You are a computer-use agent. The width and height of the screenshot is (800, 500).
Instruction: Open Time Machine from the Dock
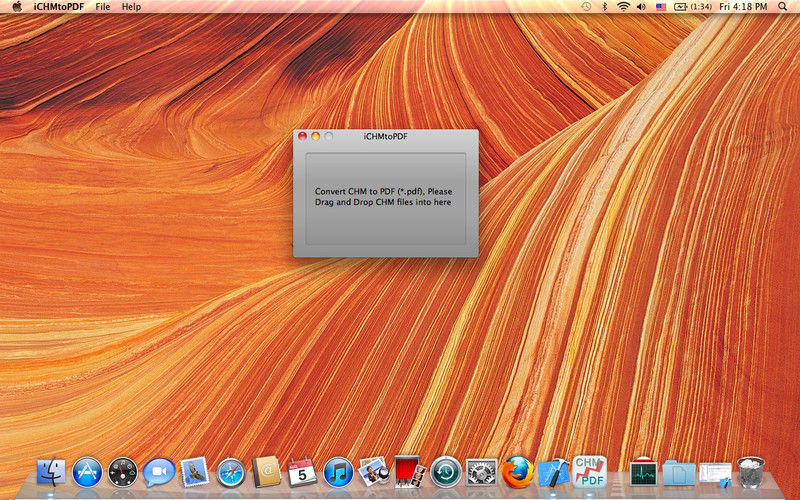click(x=445, y=471)
